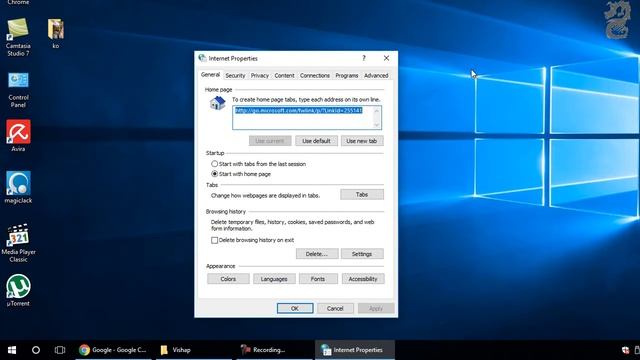Viewport: 640px width, 360px height.
Task: Switch to the Security tab
Action: point(236,76)
